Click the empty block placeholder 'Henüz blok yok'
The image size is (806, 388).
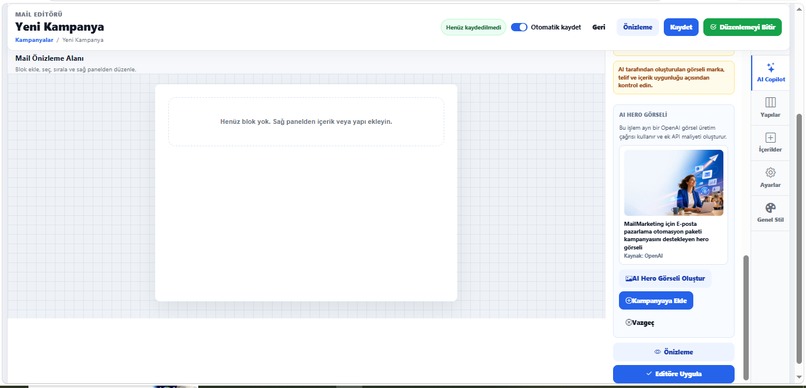pos(306,122)
